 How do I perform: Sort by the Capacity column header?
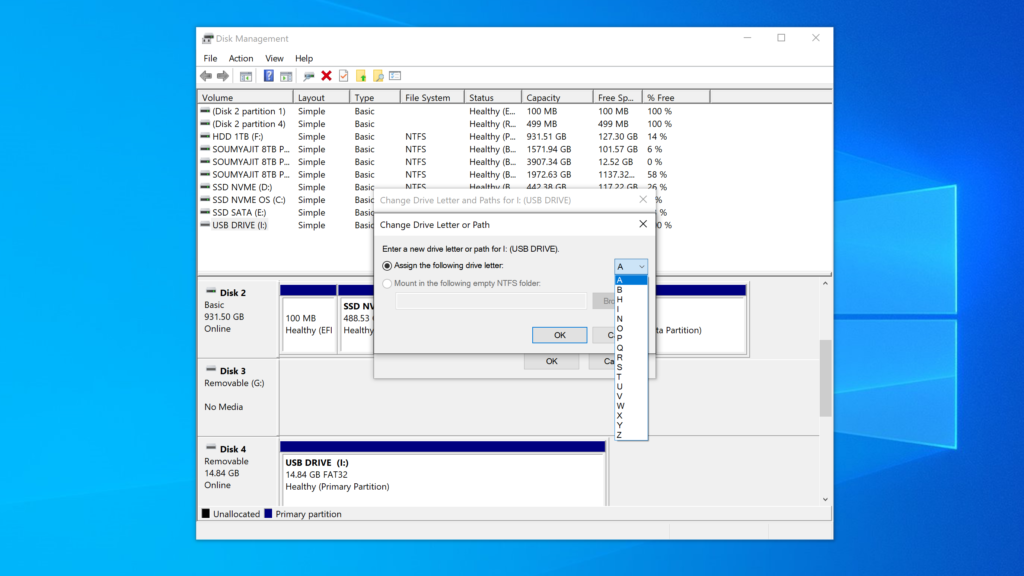[x=557, y=97]
